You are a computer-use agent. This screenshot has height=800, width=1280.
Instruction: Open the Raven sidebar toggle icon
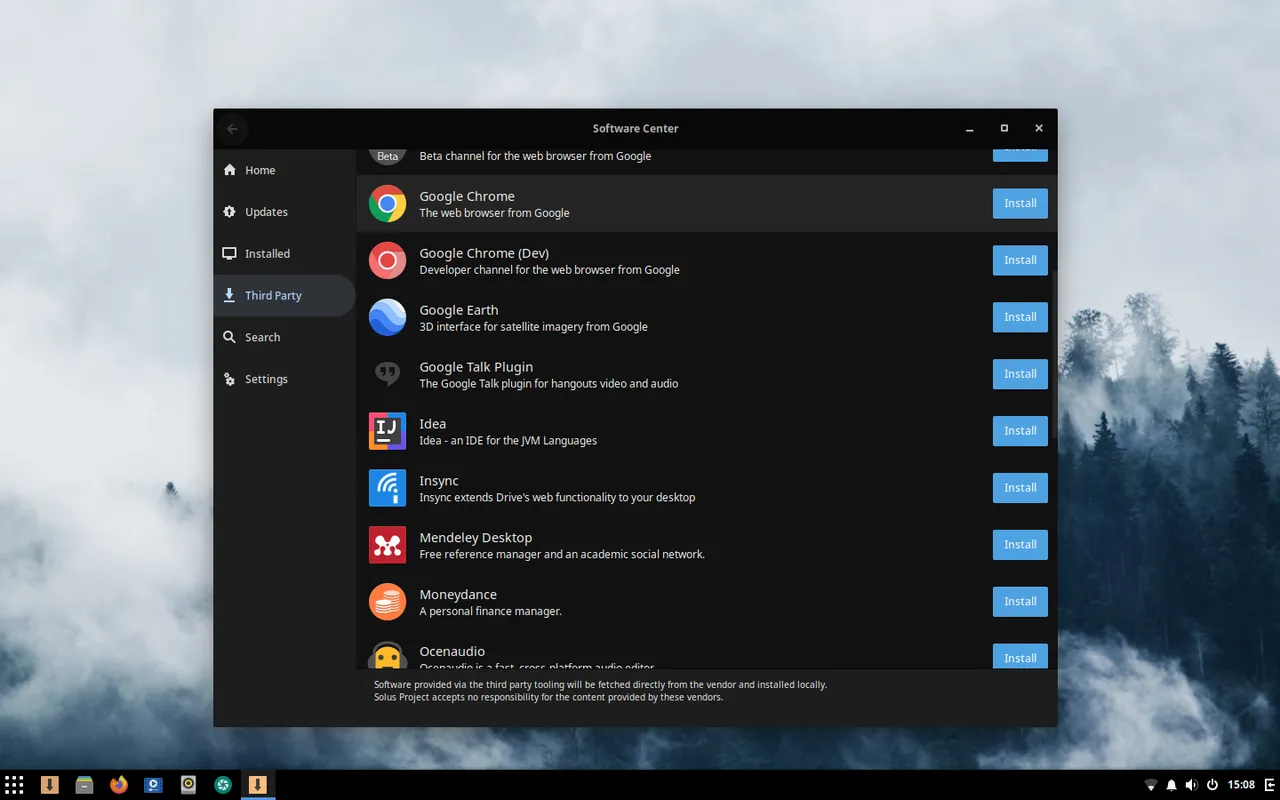tap(1269, 785)
